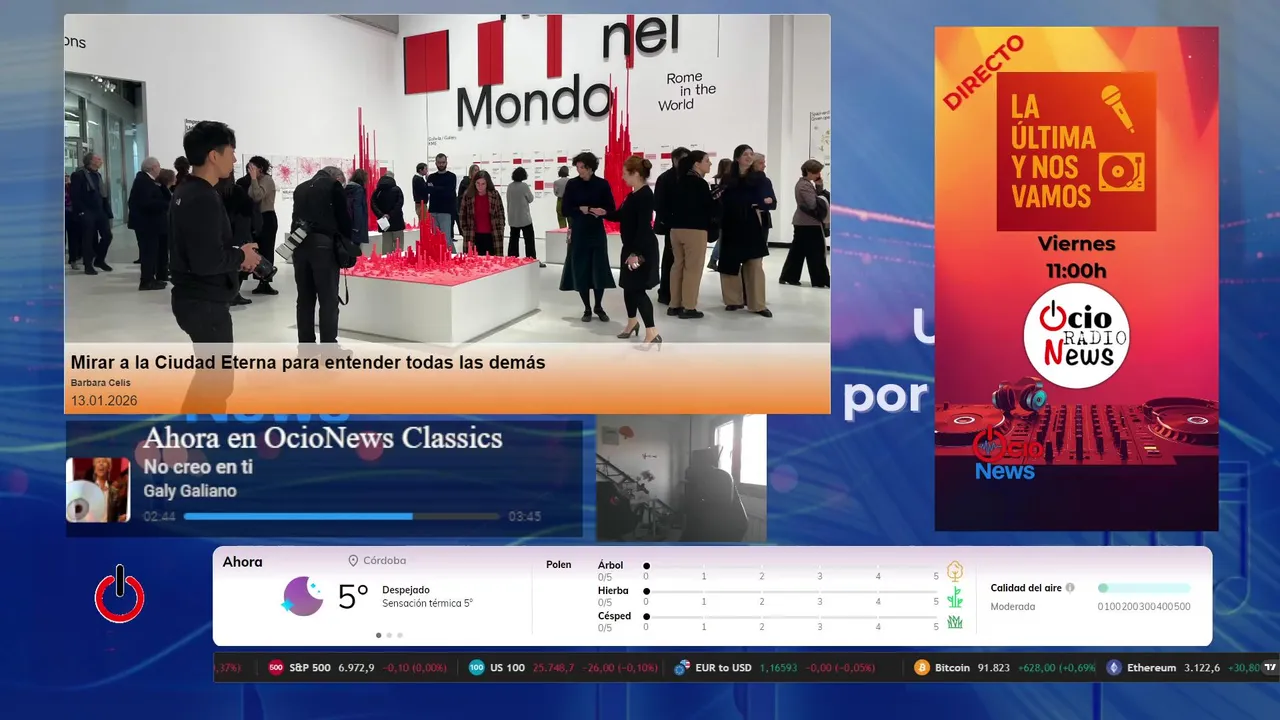
Task: Click the Árbol pollen level slider
Action: coord(791,566)
